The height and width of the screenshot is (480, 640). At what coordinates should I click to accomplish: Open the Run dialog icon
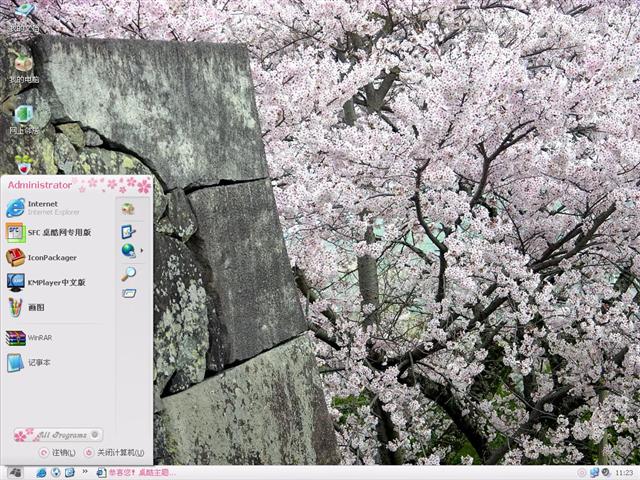coord(129,293)
